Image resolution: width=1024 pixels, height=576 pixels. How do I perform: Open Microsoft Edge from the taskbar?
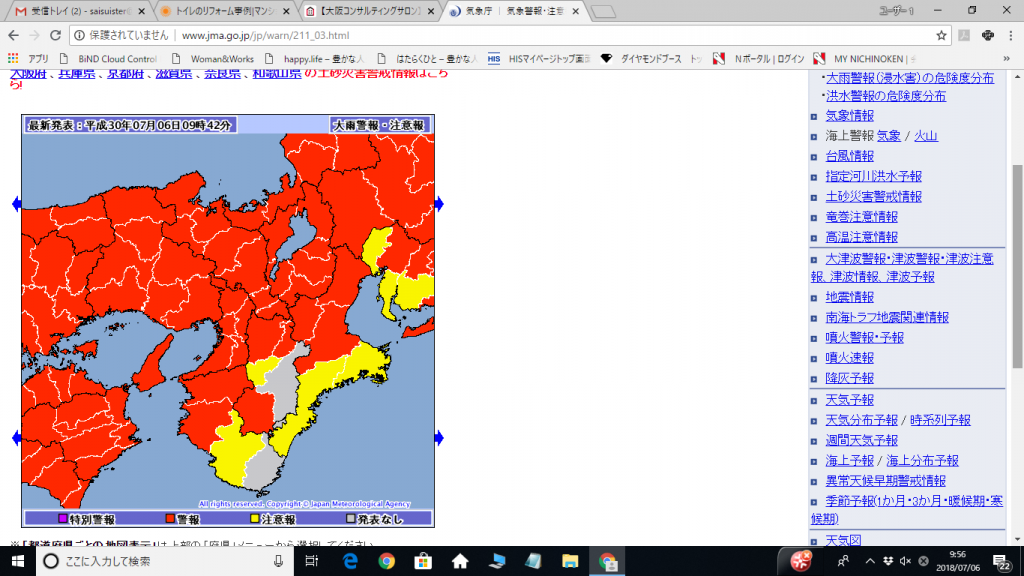coord(351,561)
